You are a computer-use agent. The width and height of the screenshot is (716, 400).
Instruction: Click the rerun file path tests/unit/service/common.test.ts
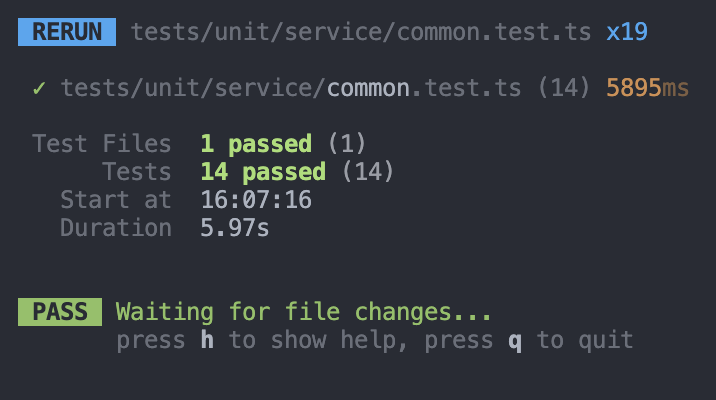coord(361,32)
